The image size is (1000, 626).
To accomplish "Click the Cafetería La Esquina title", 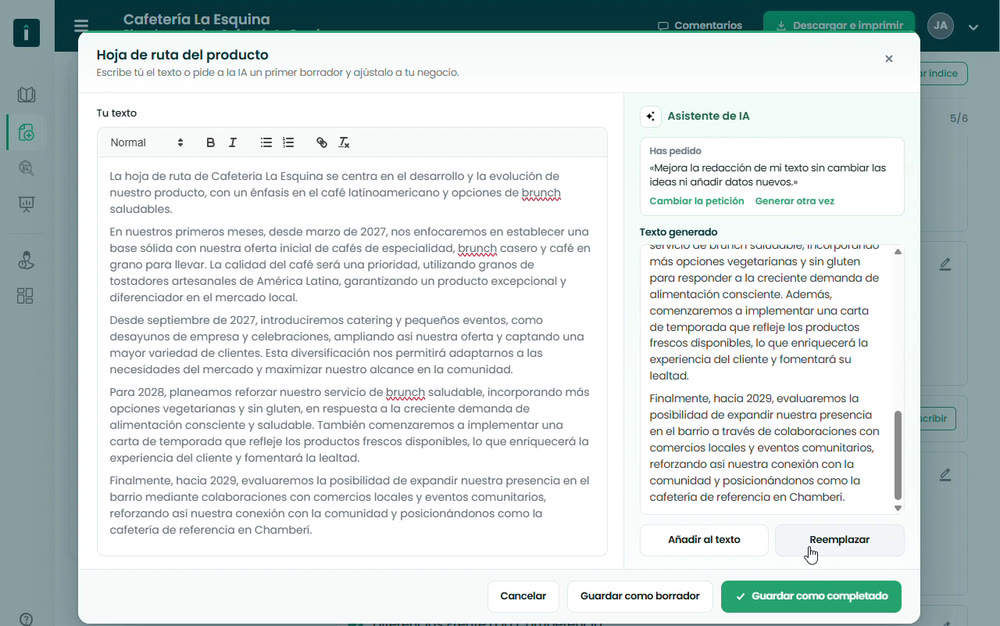I will pos(196,20).
